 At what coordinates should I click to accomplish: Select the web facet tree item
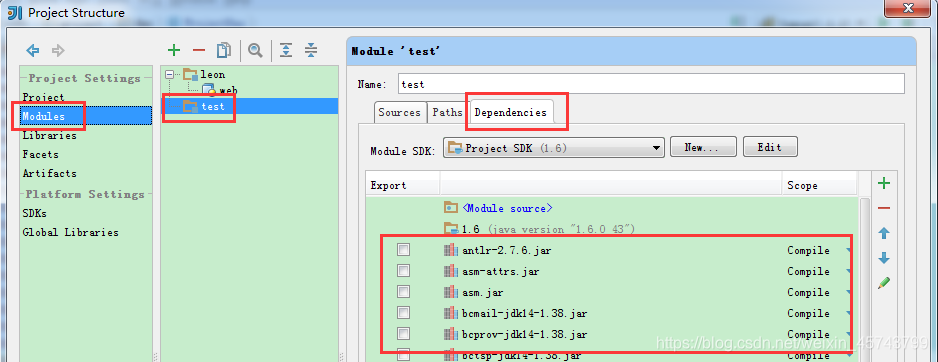click(228, 90)
